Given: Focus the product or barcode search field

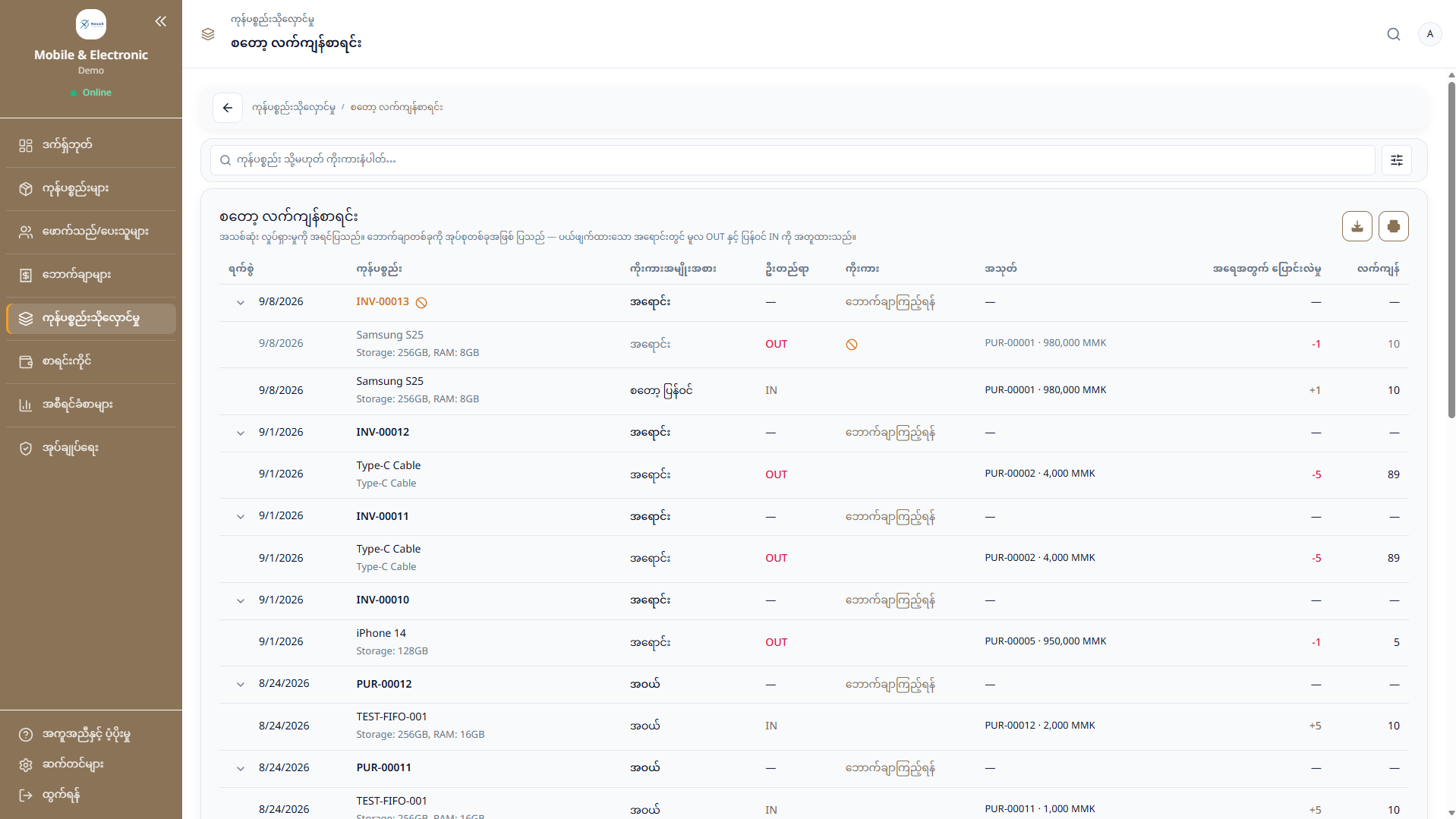Looking at the screenshot, I should (793, 160).
